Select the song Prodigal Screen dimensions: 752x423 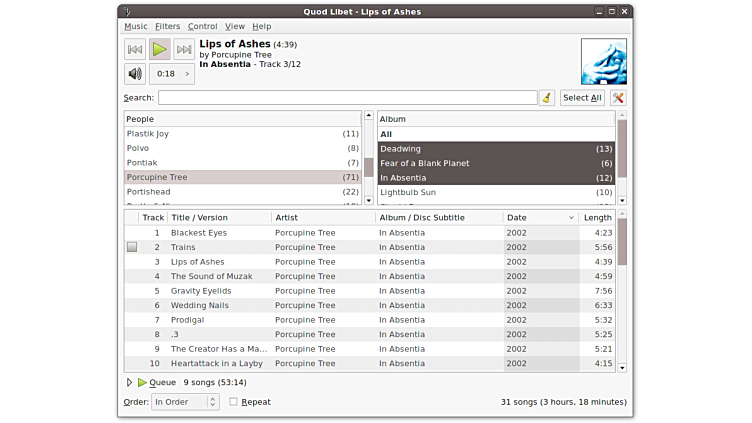[370, 320]
